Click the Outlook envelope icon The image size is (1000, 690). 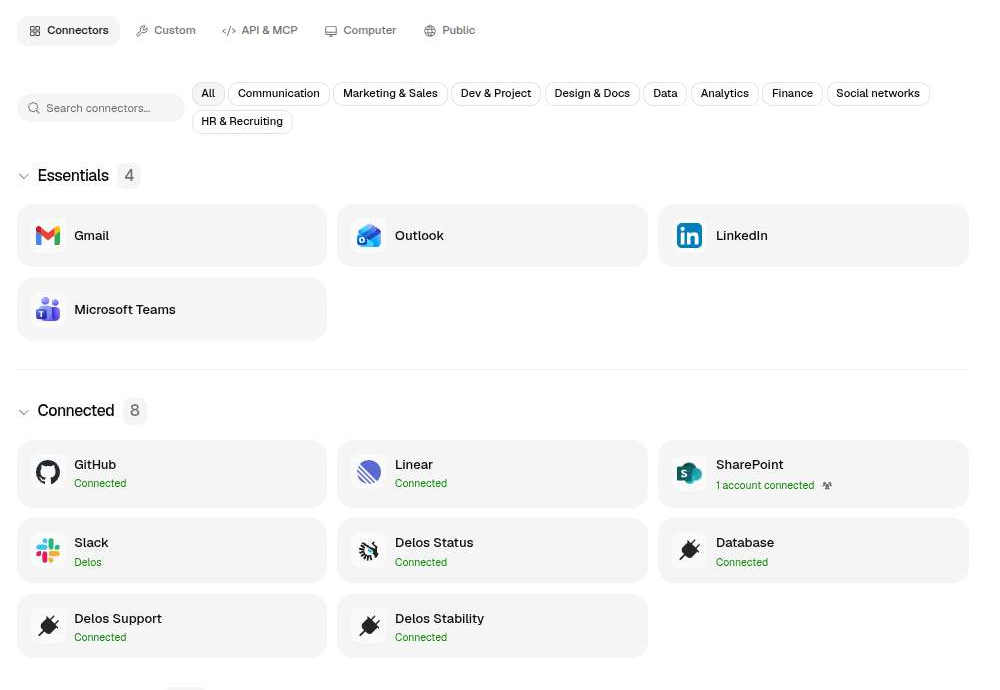pyautogui.click(x=369, y=236)
